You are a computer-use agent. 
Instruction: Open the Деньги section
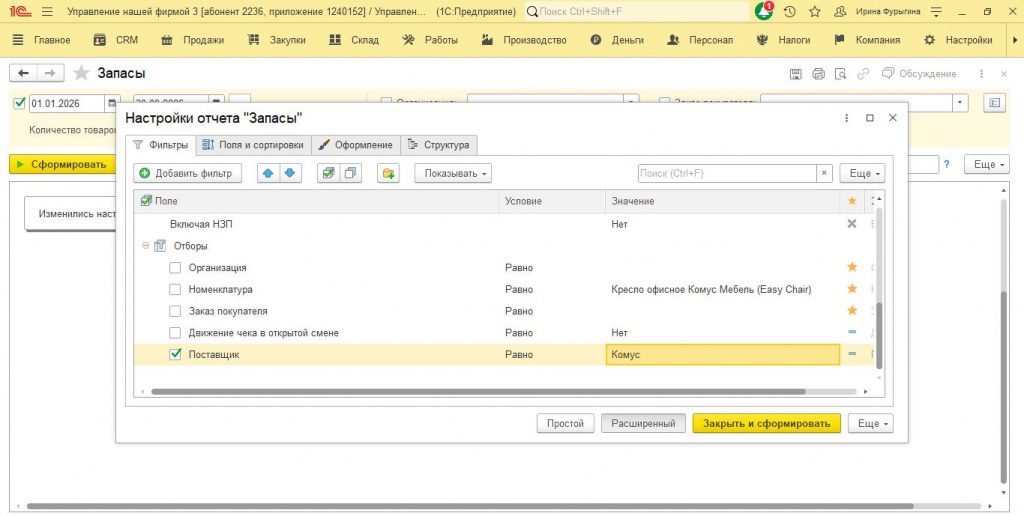(617, 40)
